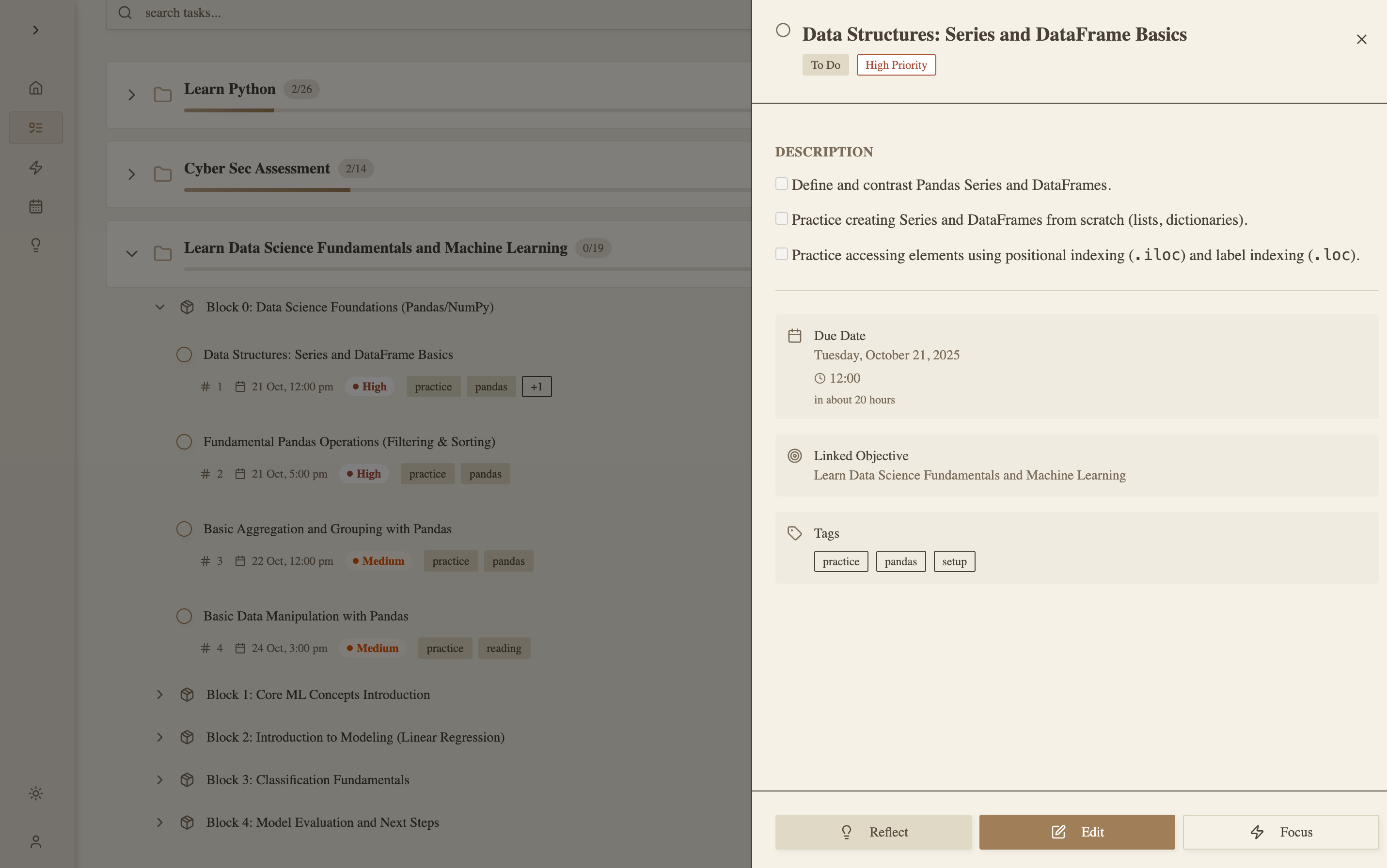Click calendar icon beside 24 Oct, 3:00 pm
Image resolution: width=1387 pixels, height=868 pixels.
point(240,648)
